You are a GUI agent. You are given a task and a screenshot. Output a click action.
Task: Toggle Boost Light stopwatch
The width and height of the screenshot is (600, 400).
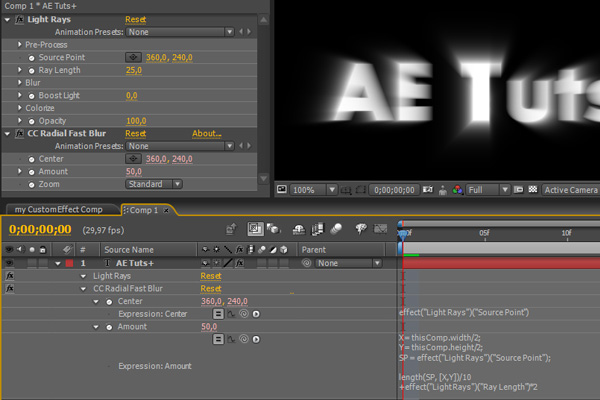(31, 96)
